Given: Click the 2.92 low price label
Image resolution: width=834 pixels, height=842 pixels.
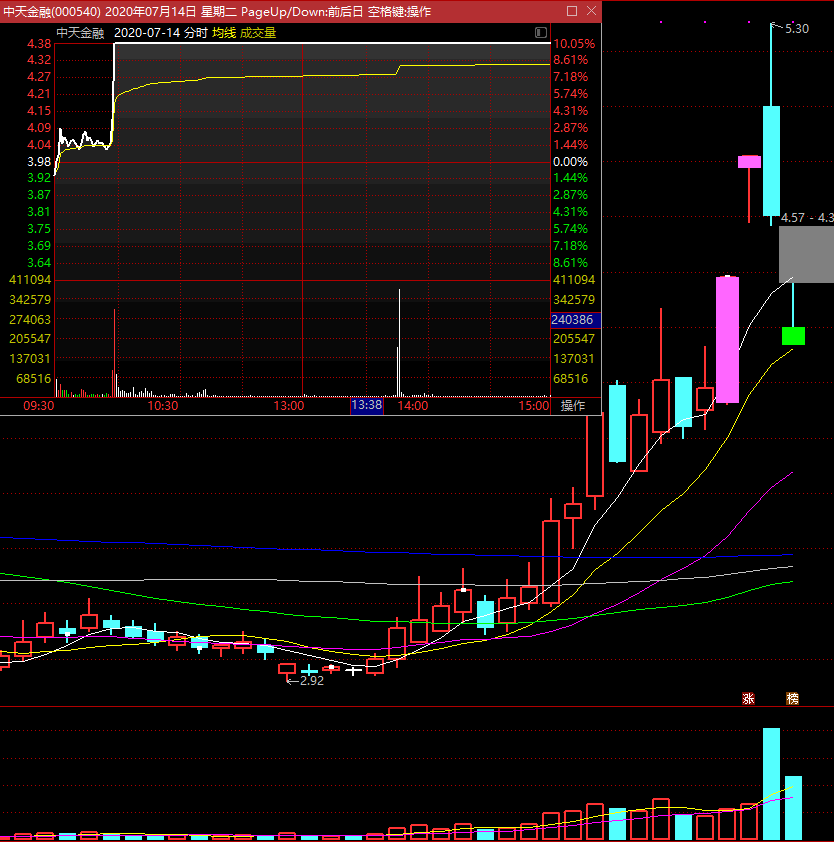Looking at the screenshot, I should point(311,680).
